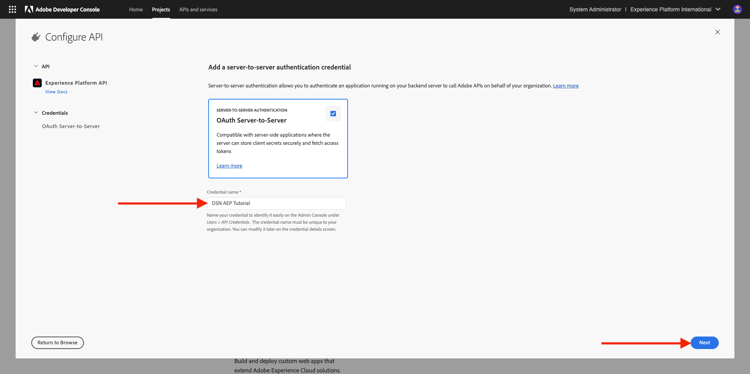Click the Adobe Developer Console logo
This screenshot has width=750, height=374.
62,9
